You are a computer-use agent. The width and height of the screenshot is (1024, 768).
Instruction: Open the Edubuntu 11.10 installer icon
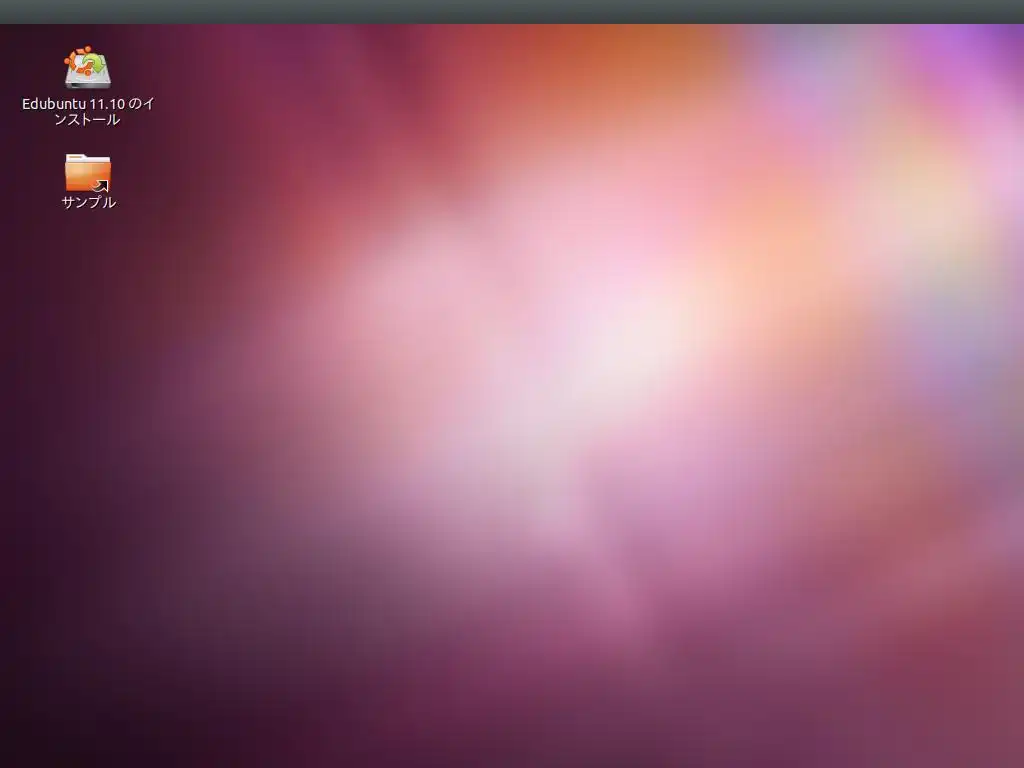(88, 67)
